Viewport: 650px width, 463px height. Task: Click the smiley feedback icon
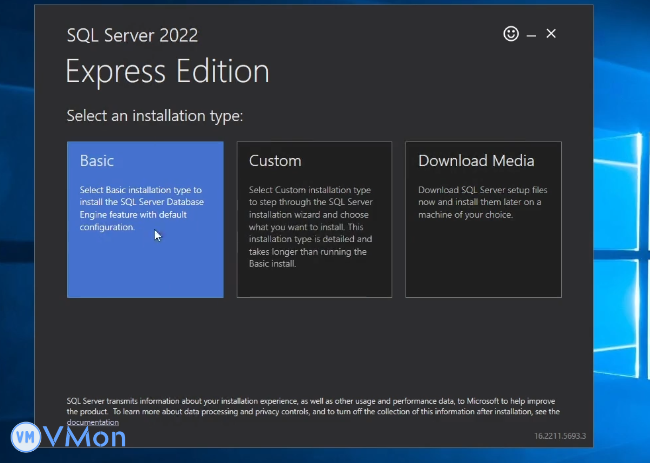pyautogui.click(x=511, y=34)
